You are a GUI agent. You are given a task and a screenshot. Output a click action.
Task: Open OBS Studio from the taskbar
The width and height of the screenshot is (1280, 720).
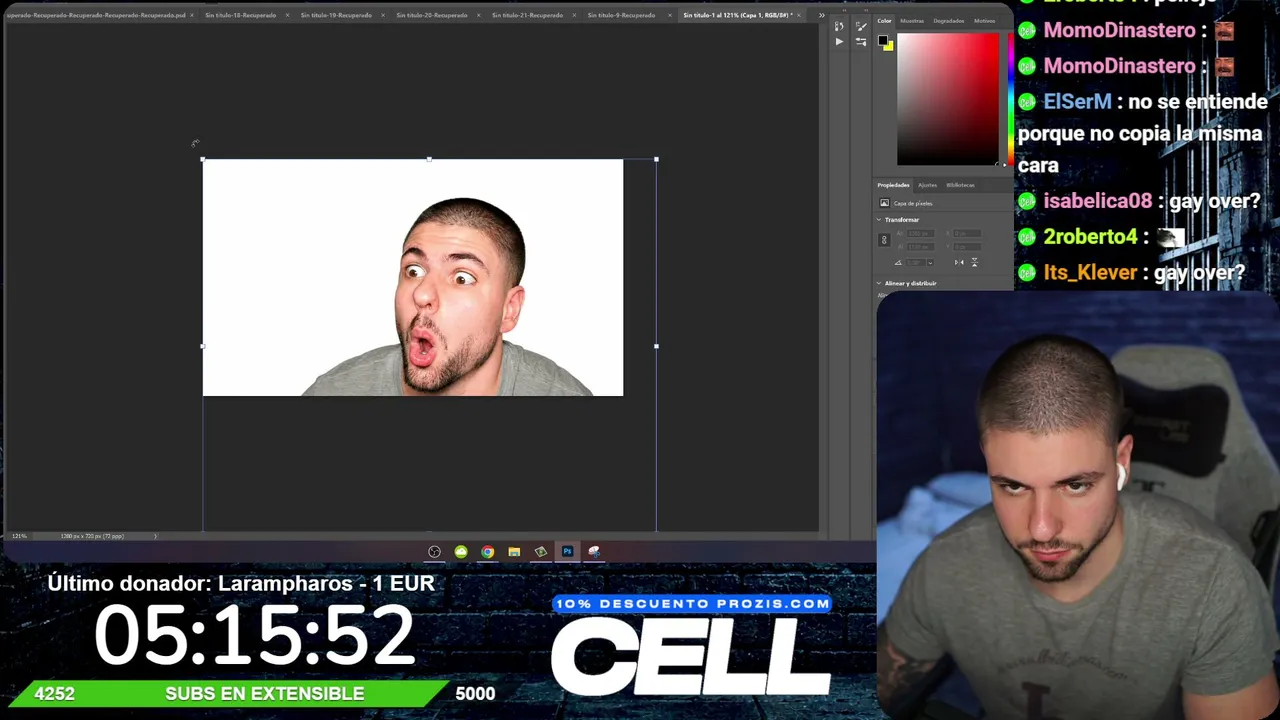click(x=434, y=552)
